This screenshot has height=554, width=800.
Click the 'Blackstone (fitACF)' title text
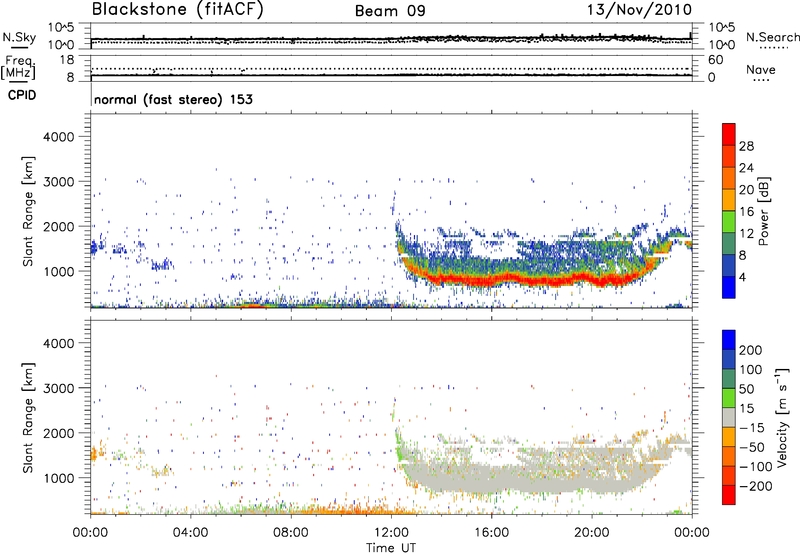tap(178, 9)
